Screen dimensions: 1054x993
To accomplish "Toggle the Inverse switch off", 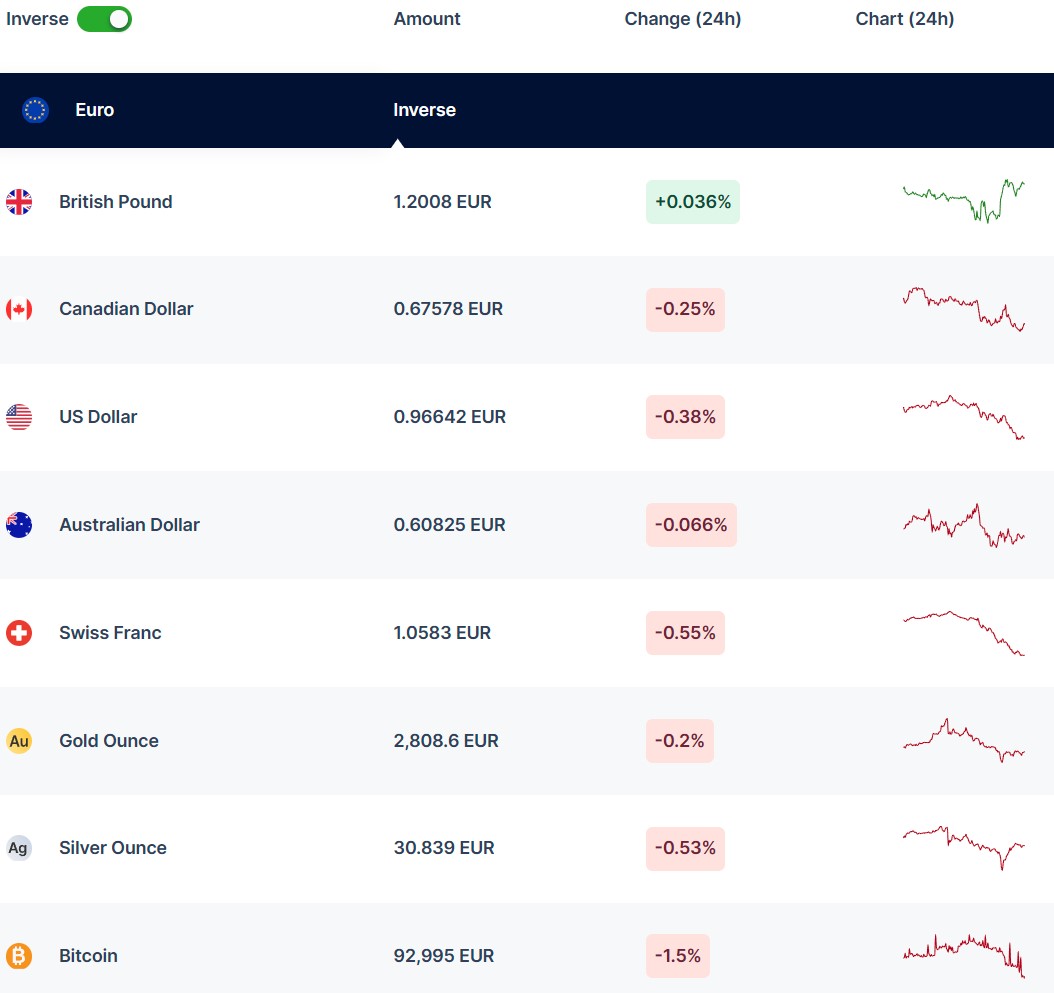I will click(x=104, y=19).
